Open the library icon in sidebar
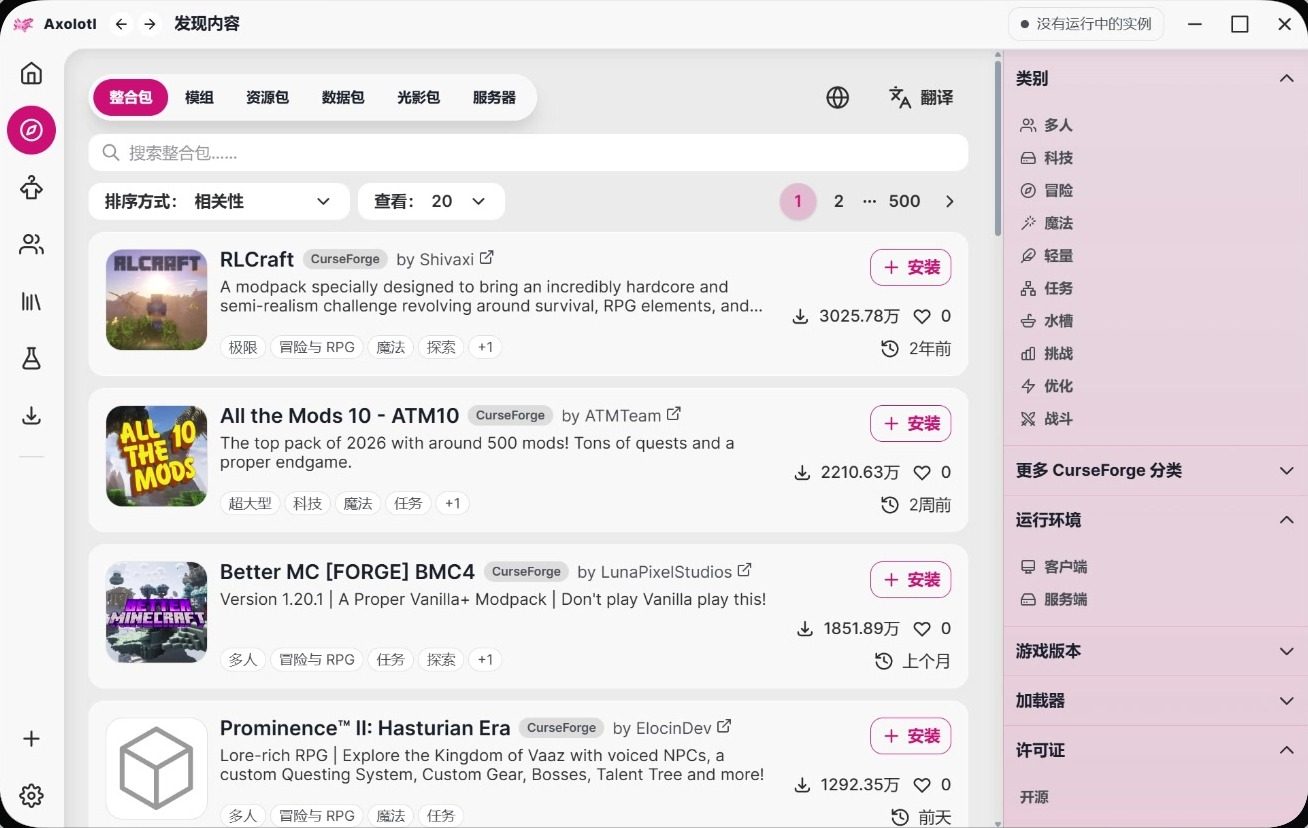This screenshot has width=1308, height=828. click(x=32, y=301)
